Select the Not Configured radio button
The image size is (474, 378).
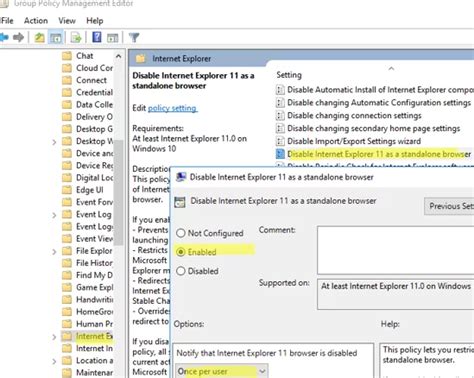[x=181, y=233]
